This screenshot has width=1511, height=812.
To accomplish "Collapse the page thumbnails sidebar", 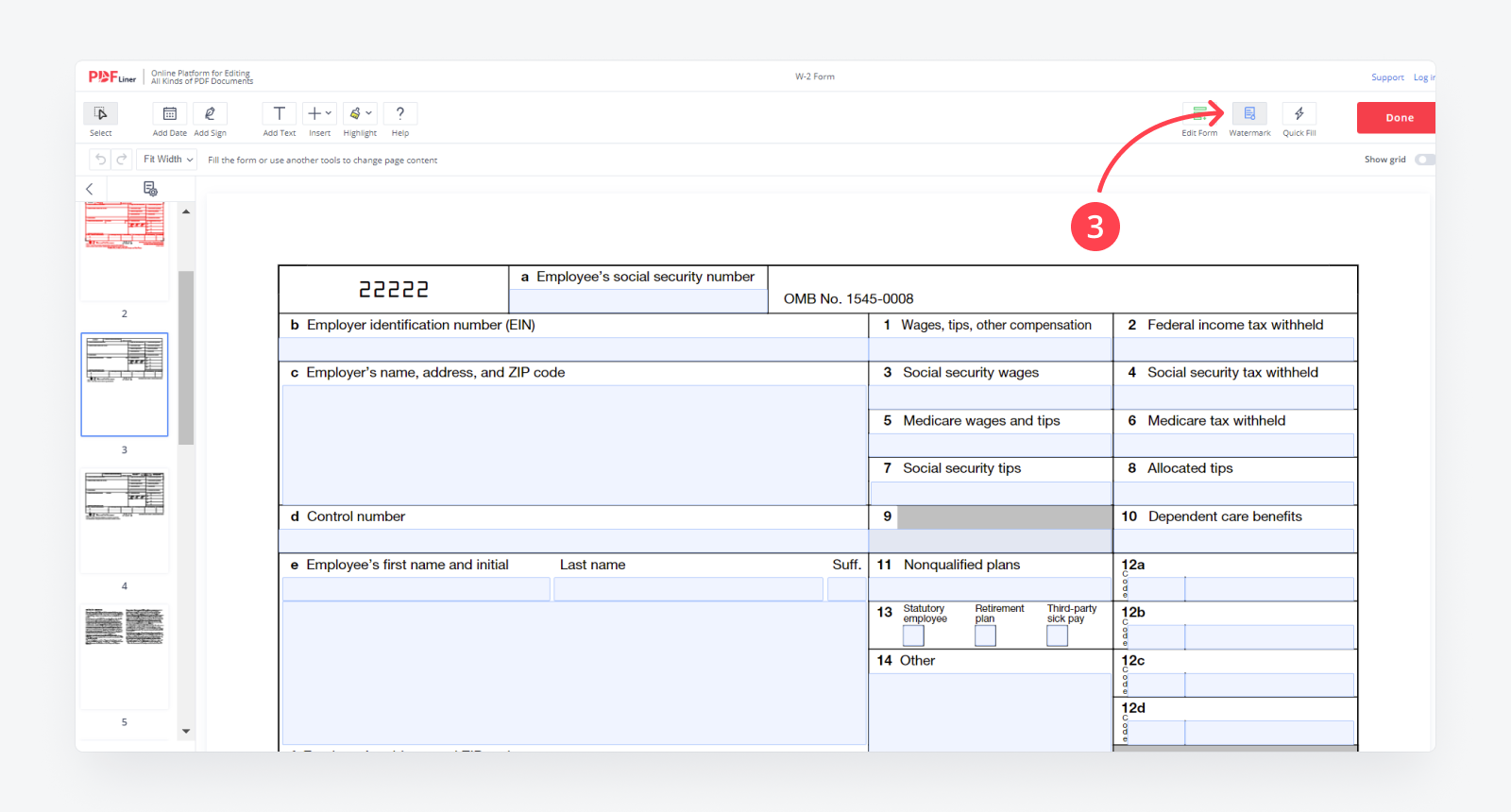I will 90,189.
